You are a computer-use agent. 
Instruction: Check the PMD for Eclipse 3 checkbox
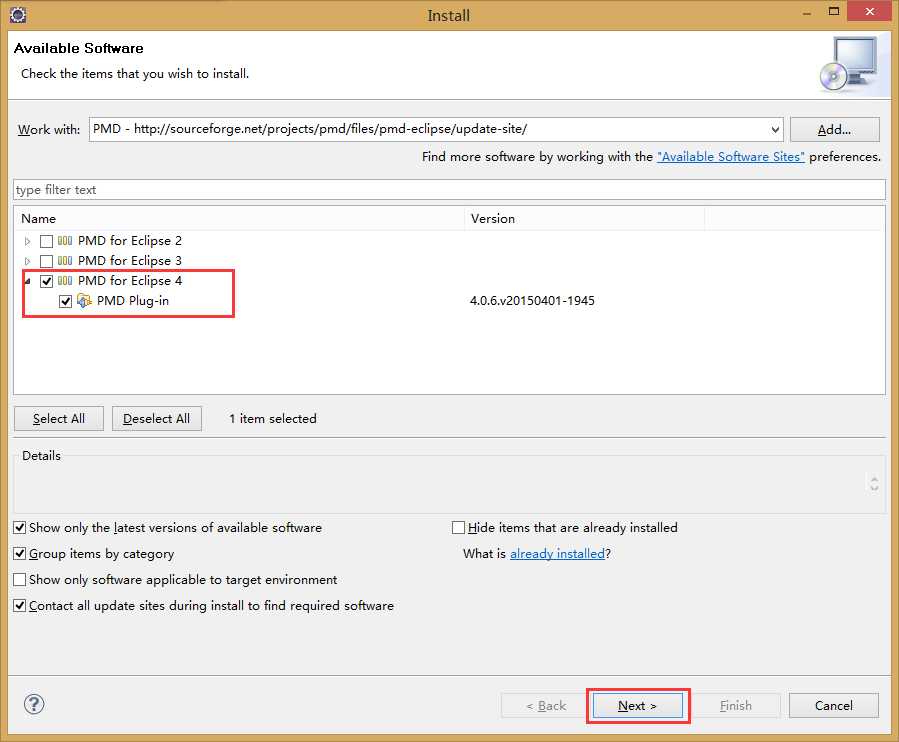pyautogui.click(x=46, y=261)
